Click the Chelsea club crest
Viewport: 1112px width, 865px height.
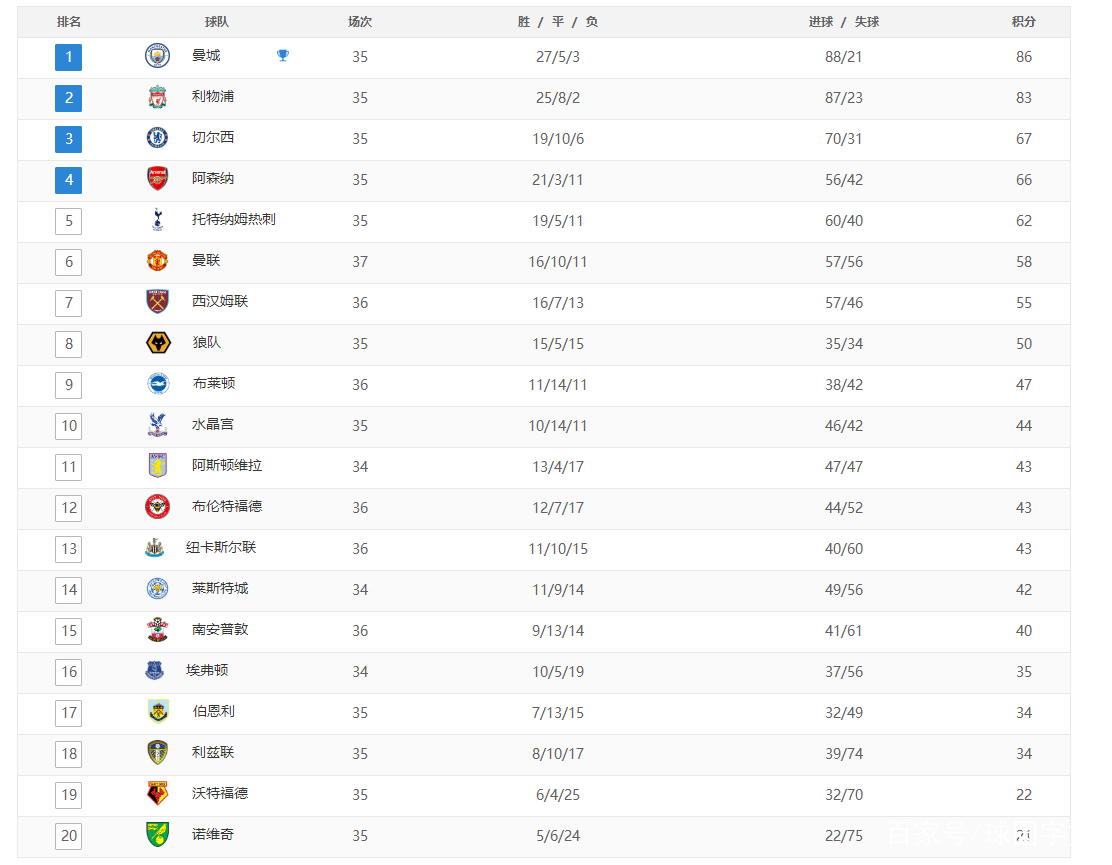click(x=157, y=138)
